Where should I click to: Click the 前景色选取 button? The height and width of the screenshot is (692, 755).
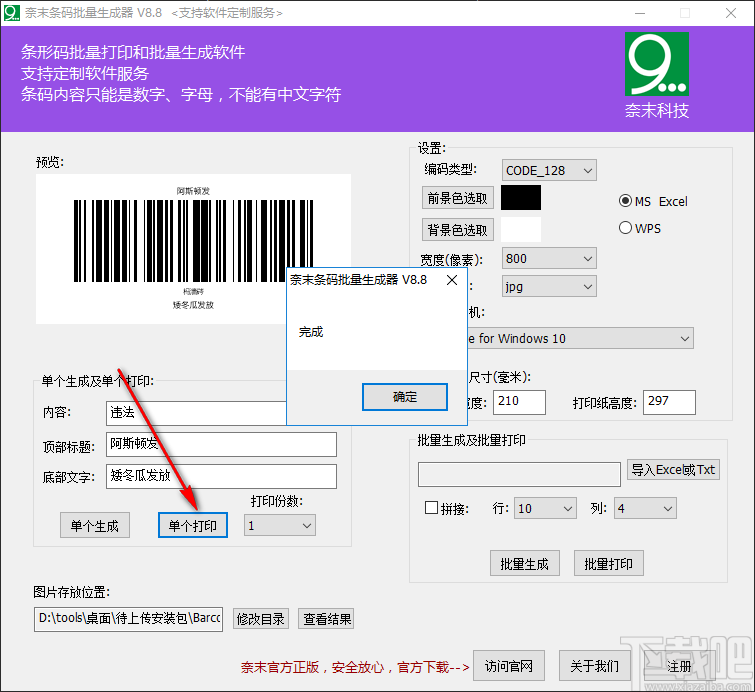pos(457,198)
